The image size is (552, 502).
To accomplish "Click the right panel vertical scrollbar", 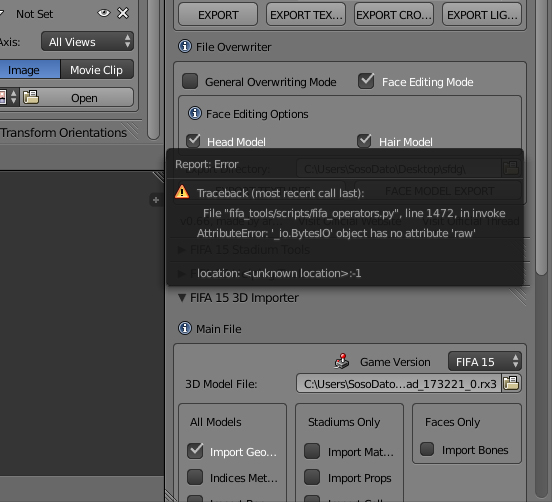I will (540, 137).
